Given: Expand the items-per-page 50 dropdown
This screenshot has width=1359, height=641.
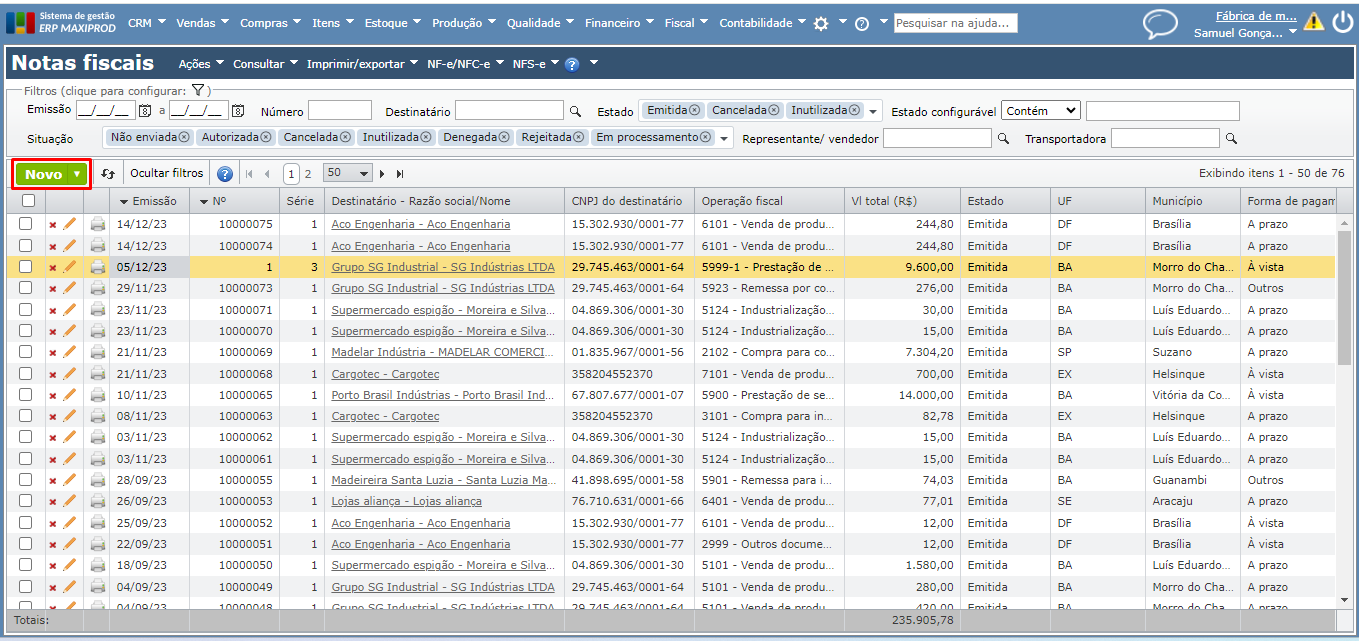Looking at the screenshot, I should tap(348, 173).
